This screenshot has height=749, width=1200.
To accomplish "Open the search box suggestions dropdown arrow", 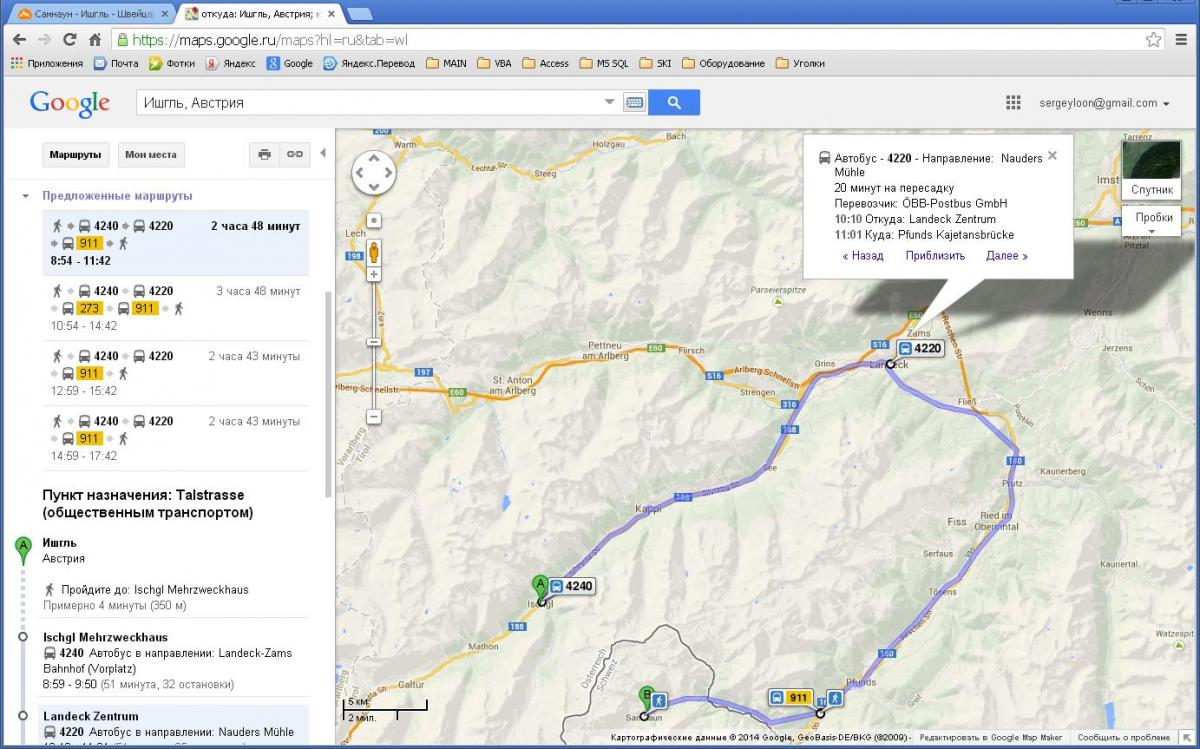I will [x=610, y=102].
